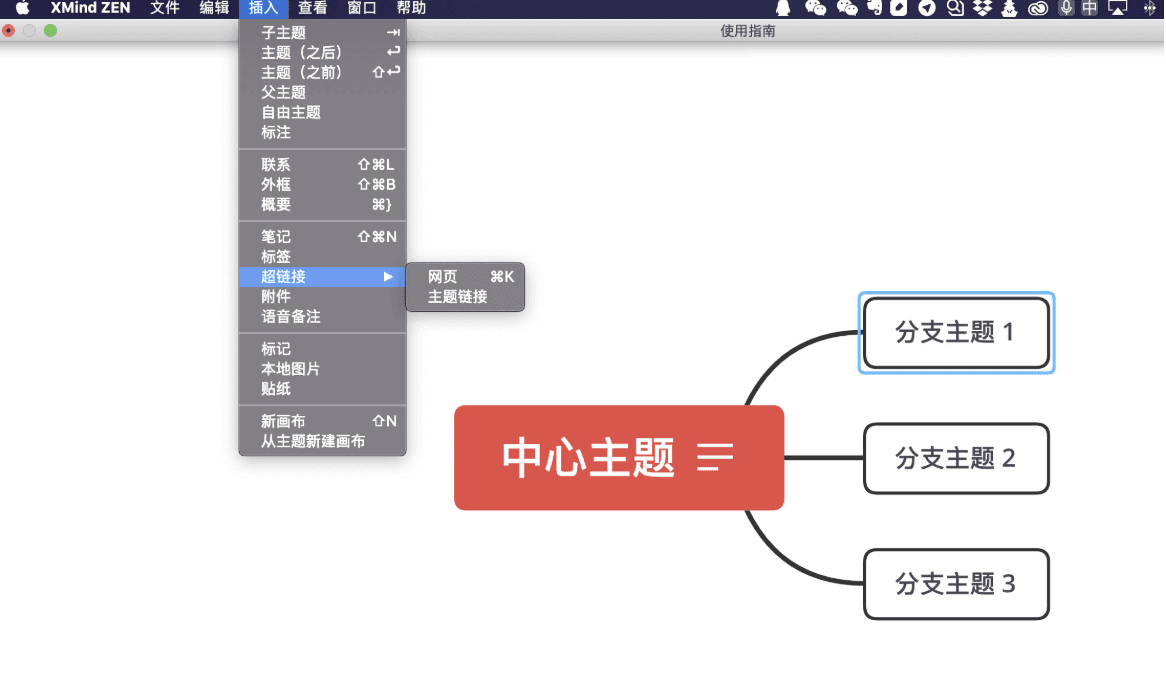This screenshot has width=1166, height=678.
Task: Expand the 超链接 submenu arrow
Action: (390, 277)
